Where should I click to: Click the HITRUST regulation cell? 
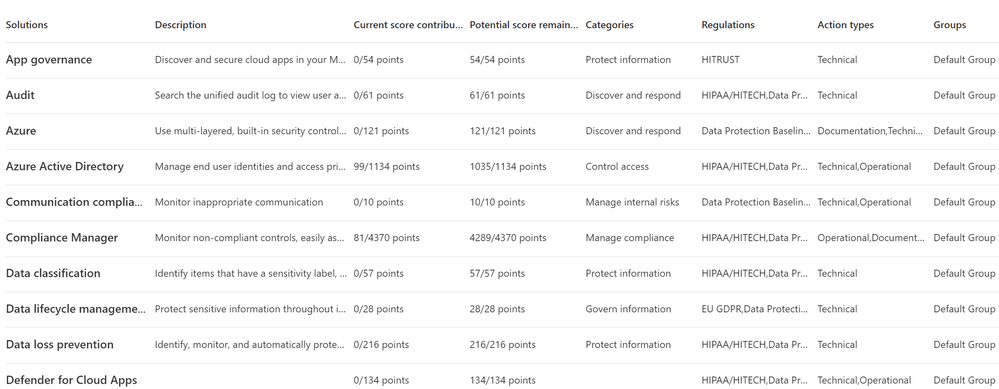[x=721, y=60]
